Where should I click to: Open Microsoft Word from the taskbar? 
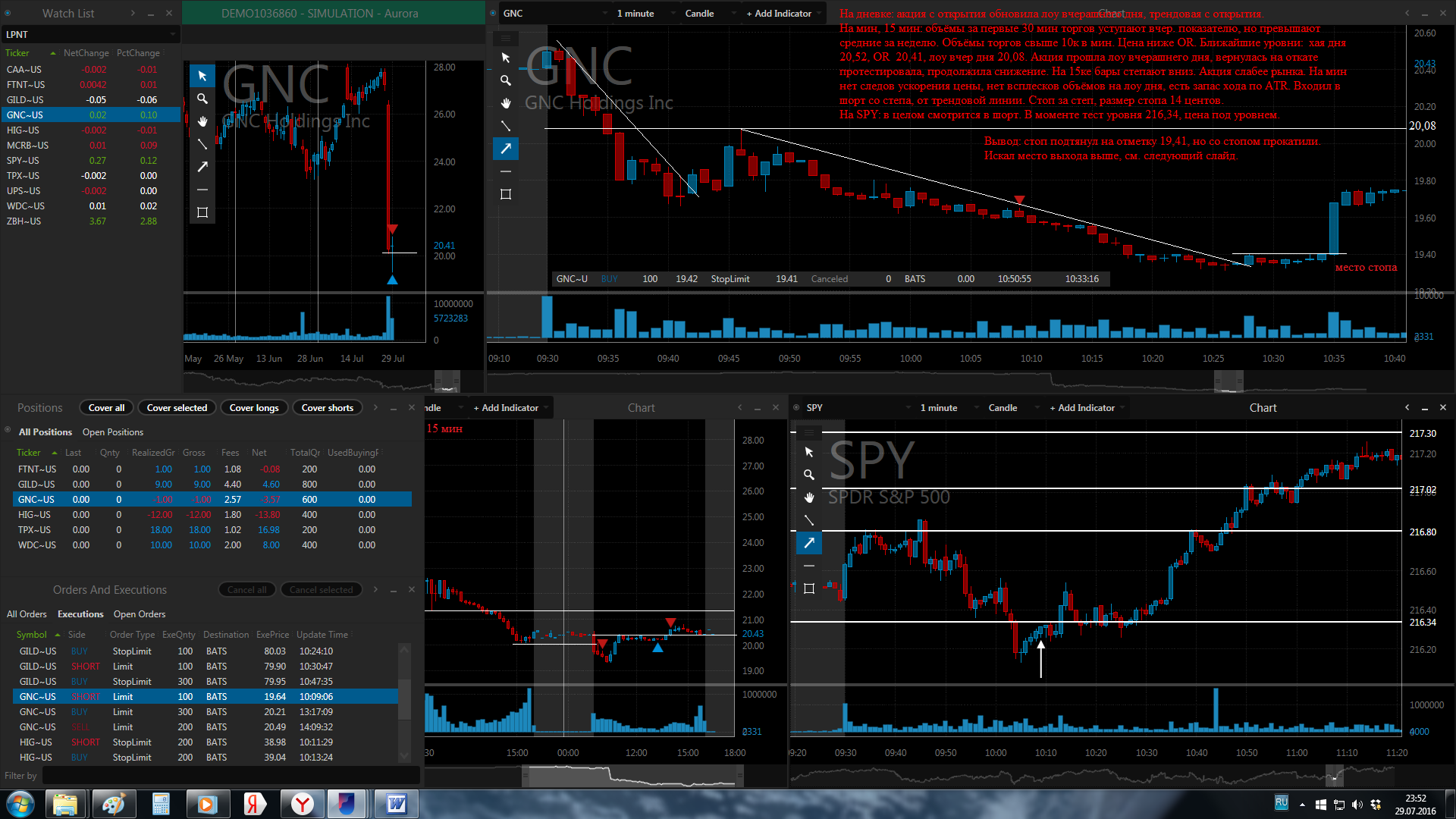(x=397, y=804)
